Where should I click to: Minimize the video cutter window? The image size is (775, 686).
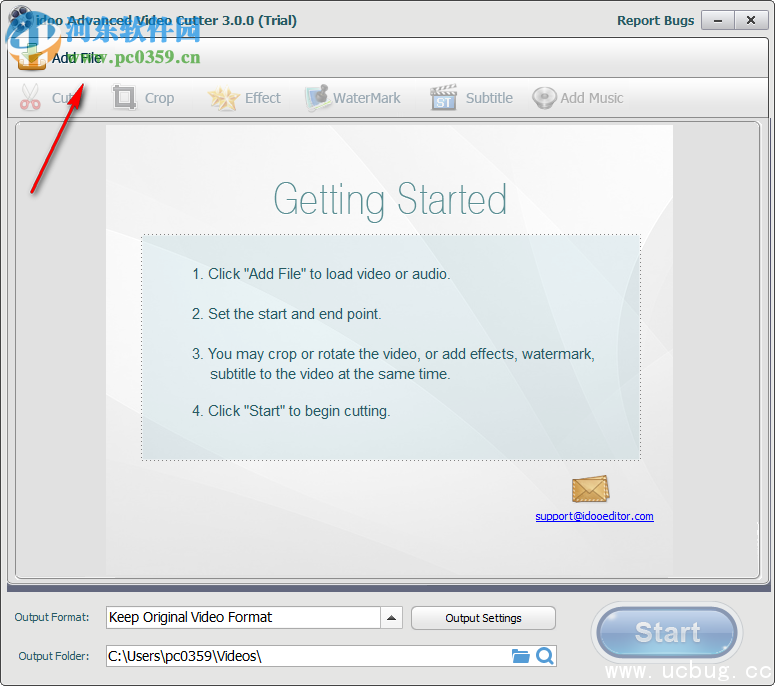(718, 21)
